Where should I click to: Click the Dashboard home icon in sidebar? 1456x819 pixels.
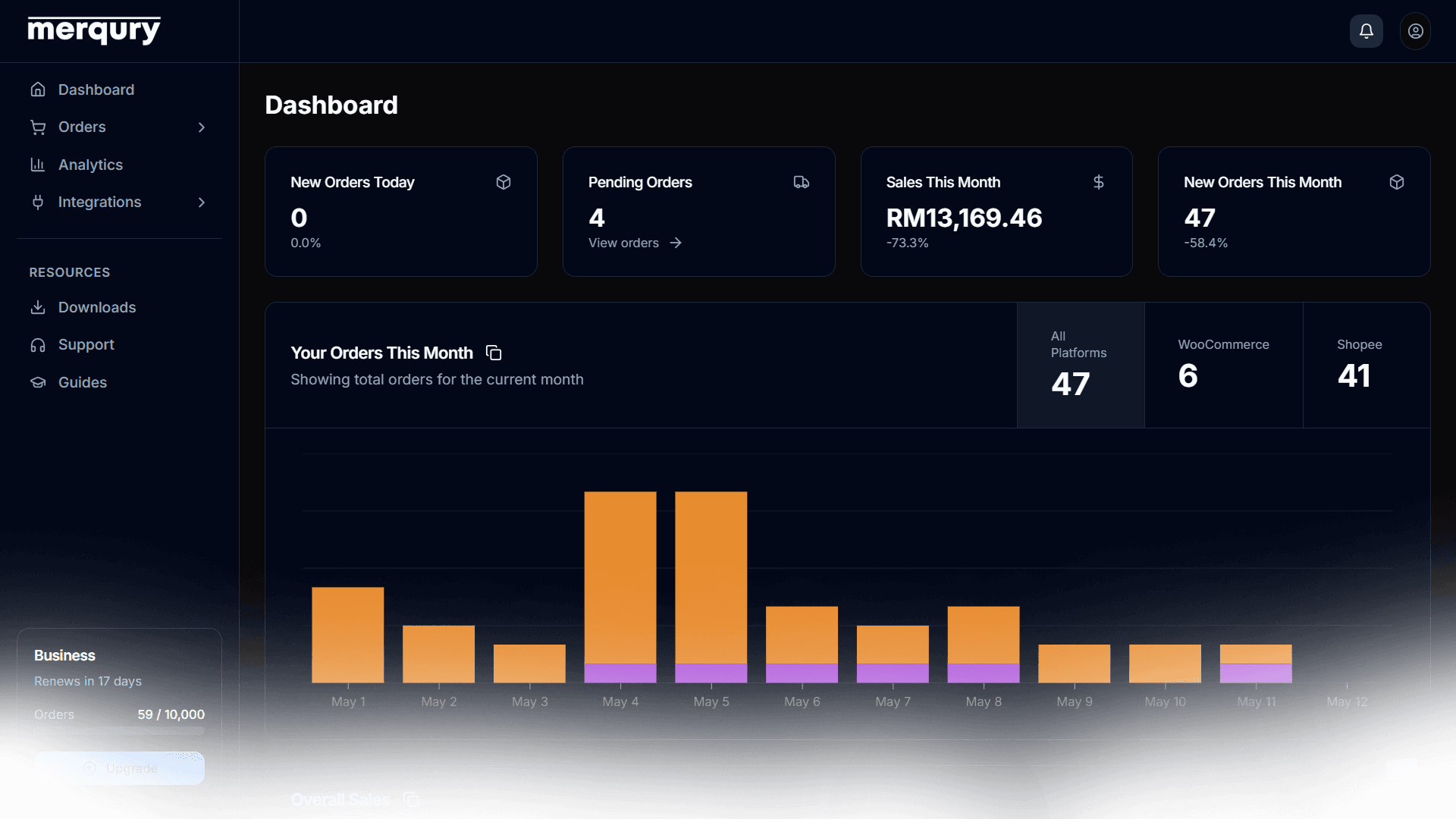click(x=38, y=89)
